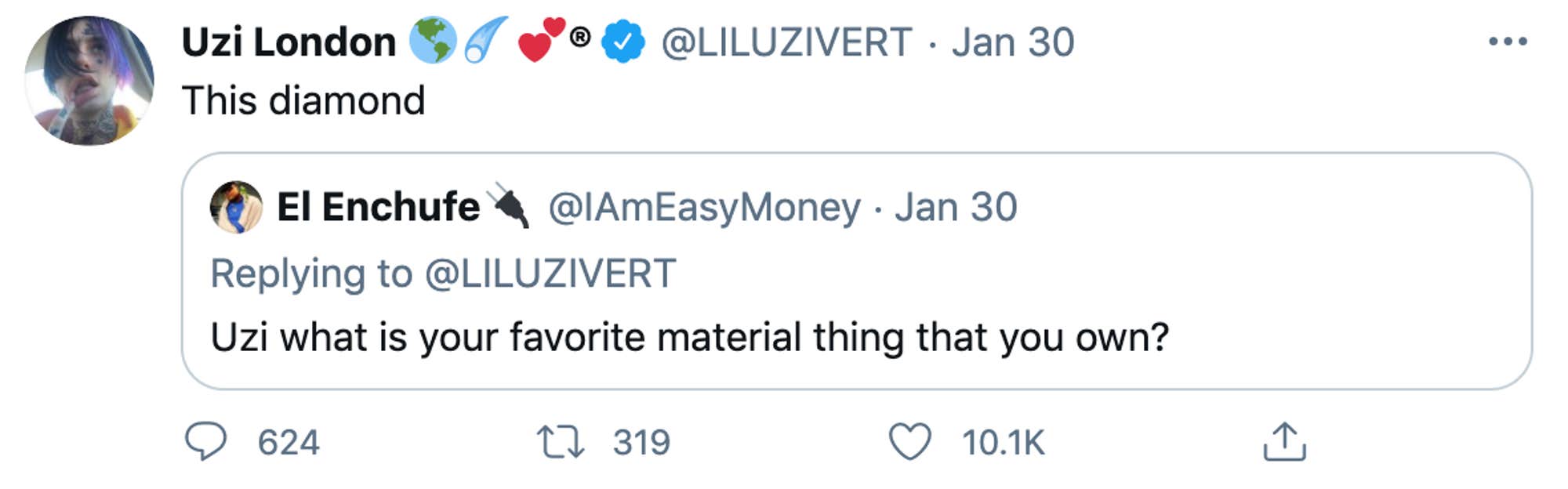Click the globe emoji beside Uzi London
Screen dimensions: 1568x489
[x=433, y=41]
